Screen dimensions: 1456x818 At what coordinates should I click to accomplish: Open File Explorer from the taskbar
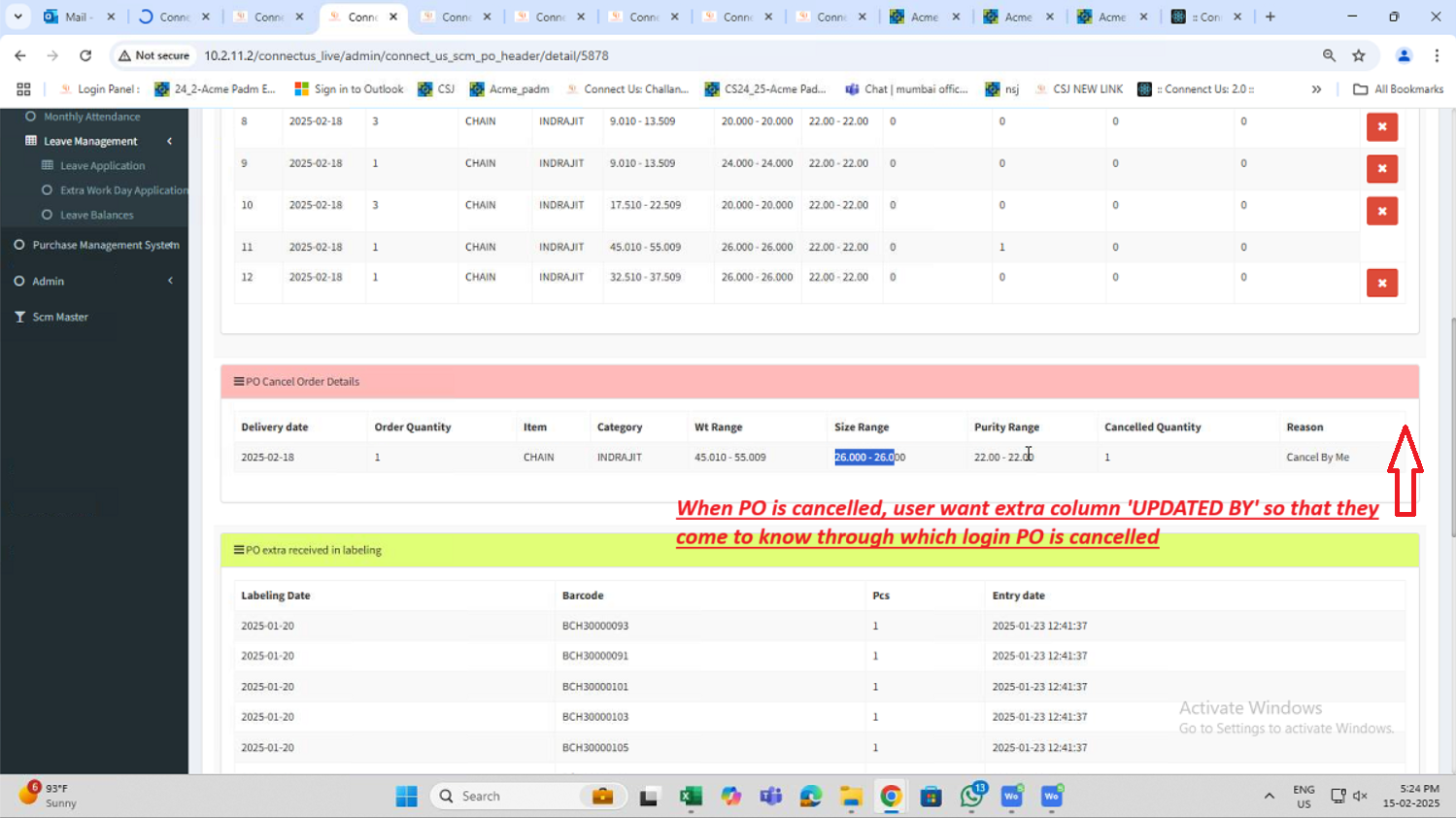[851, 796]
